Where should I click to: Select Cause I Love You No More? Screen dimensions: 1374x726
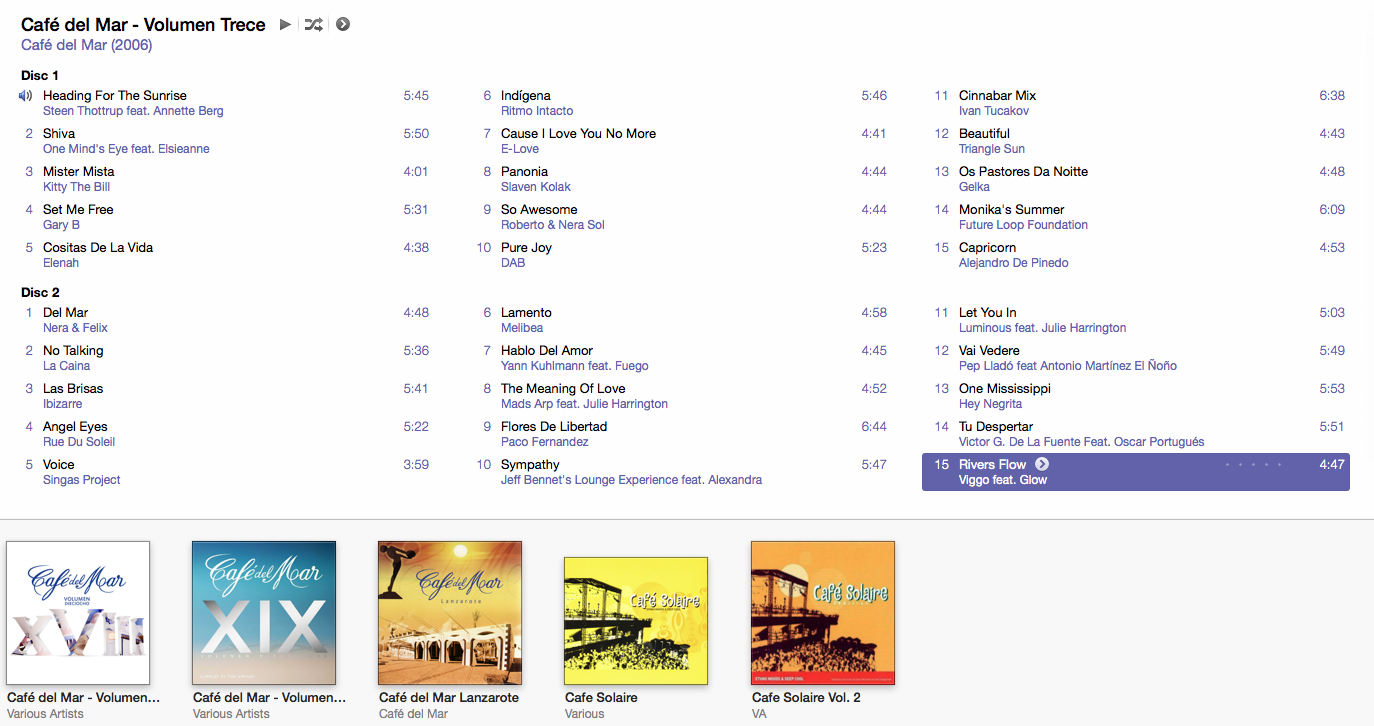point(579,133)
